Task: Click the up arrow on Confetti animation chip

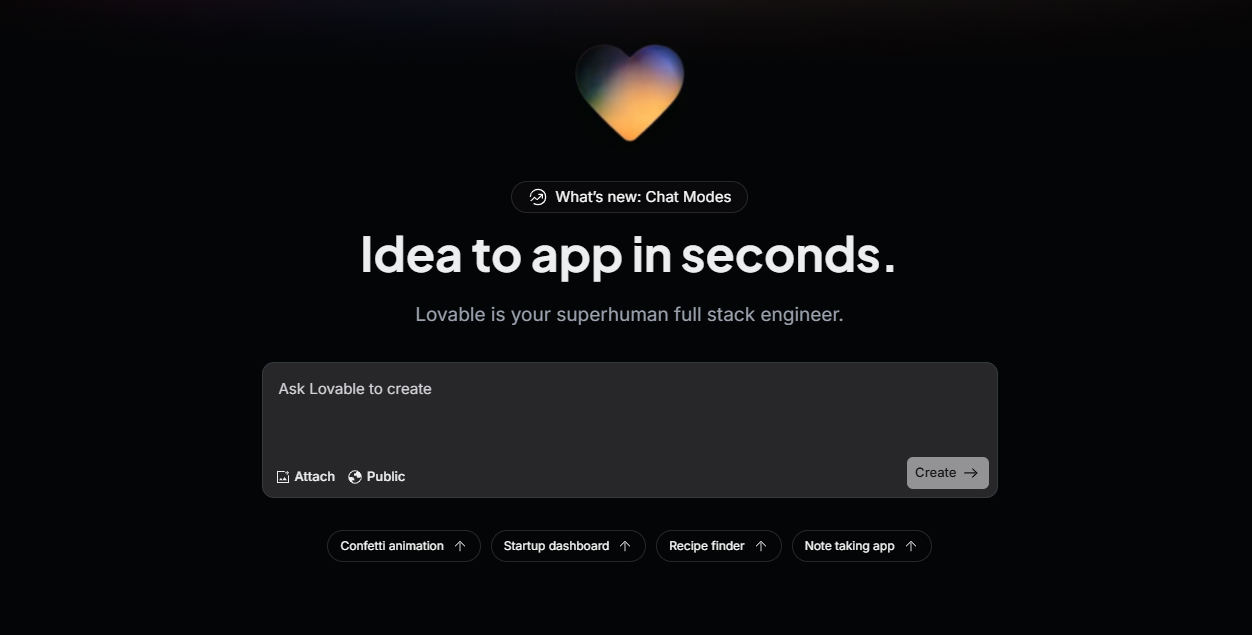Action: point(460,546)
